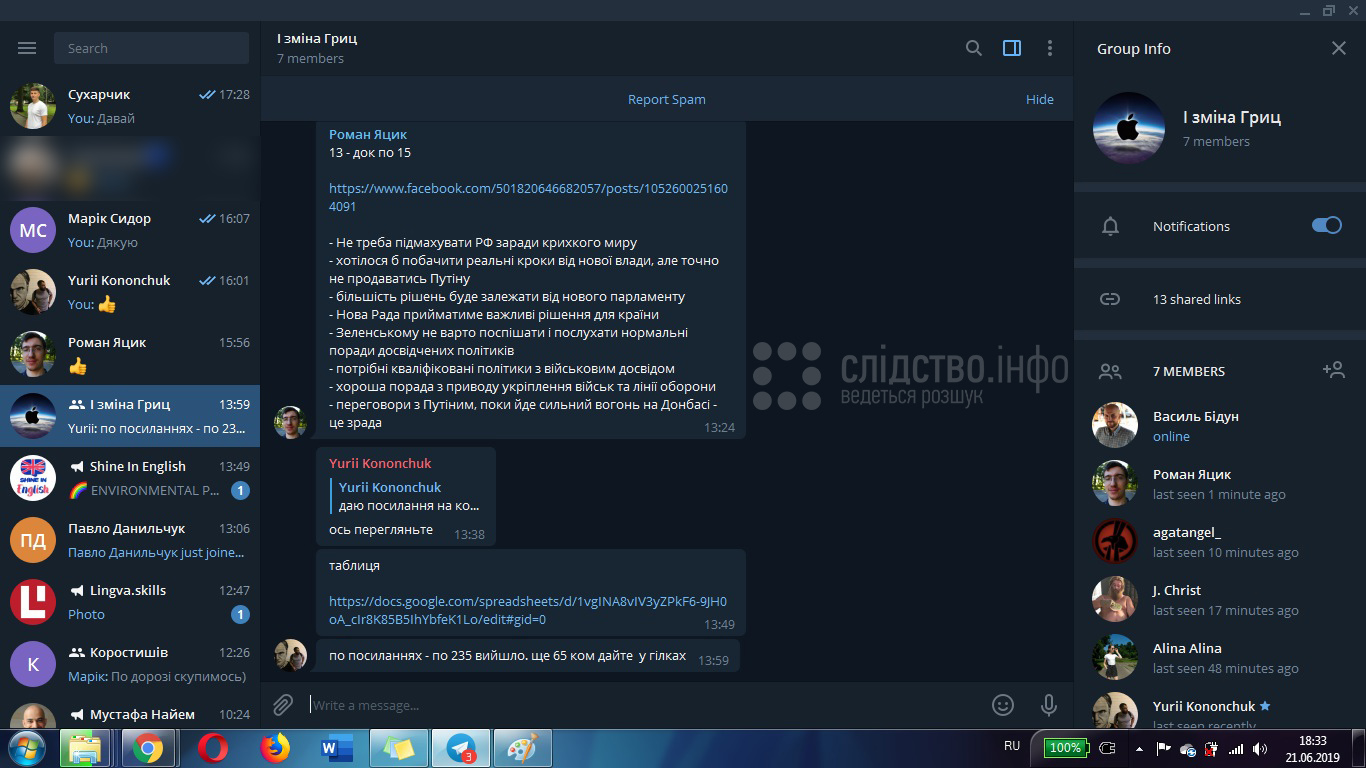The image size is (1366, 768).
Task: View member J. Christ profile
Action: coord(1220,600)
